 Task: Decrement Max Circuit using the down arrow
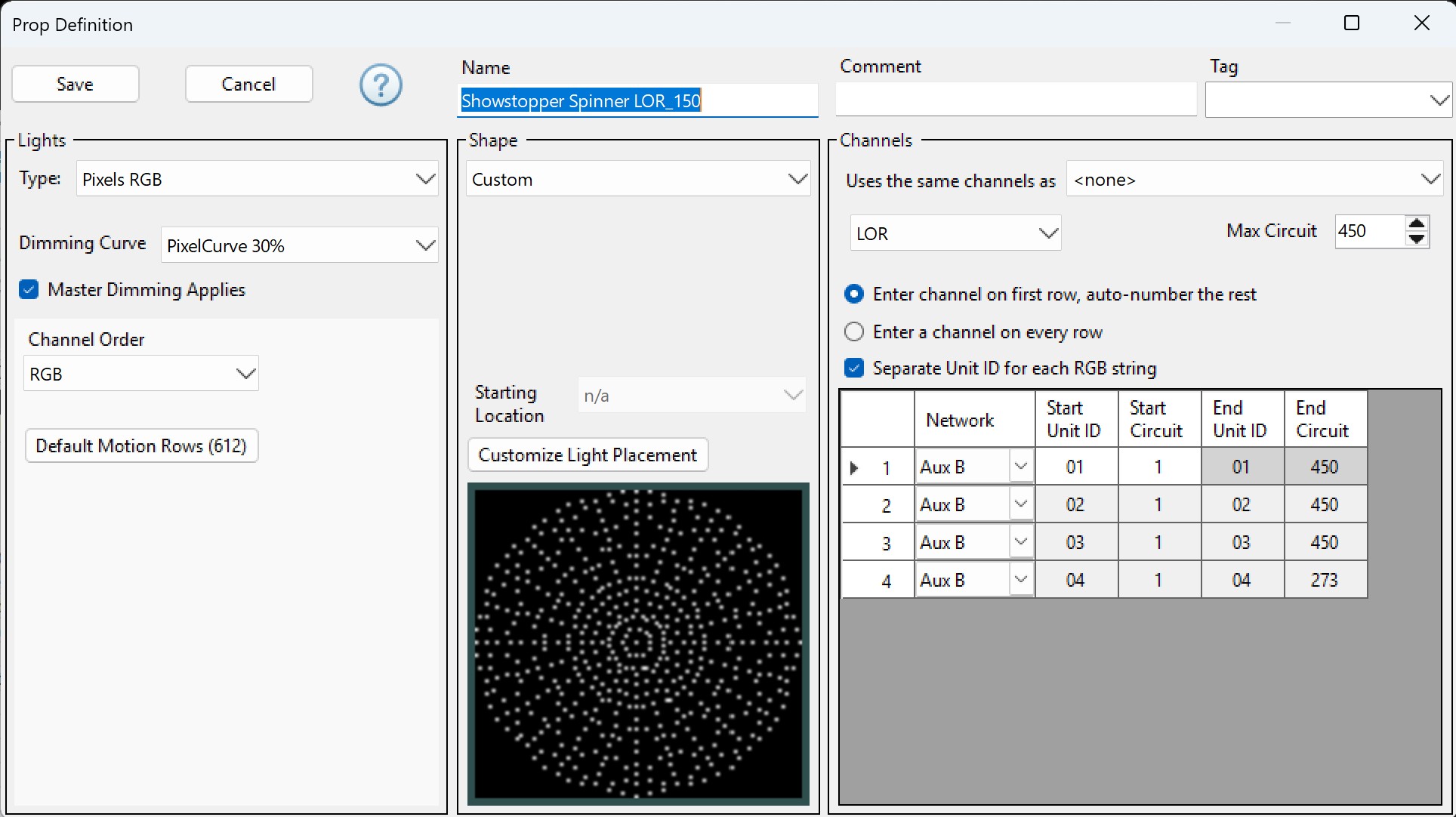1417,239
